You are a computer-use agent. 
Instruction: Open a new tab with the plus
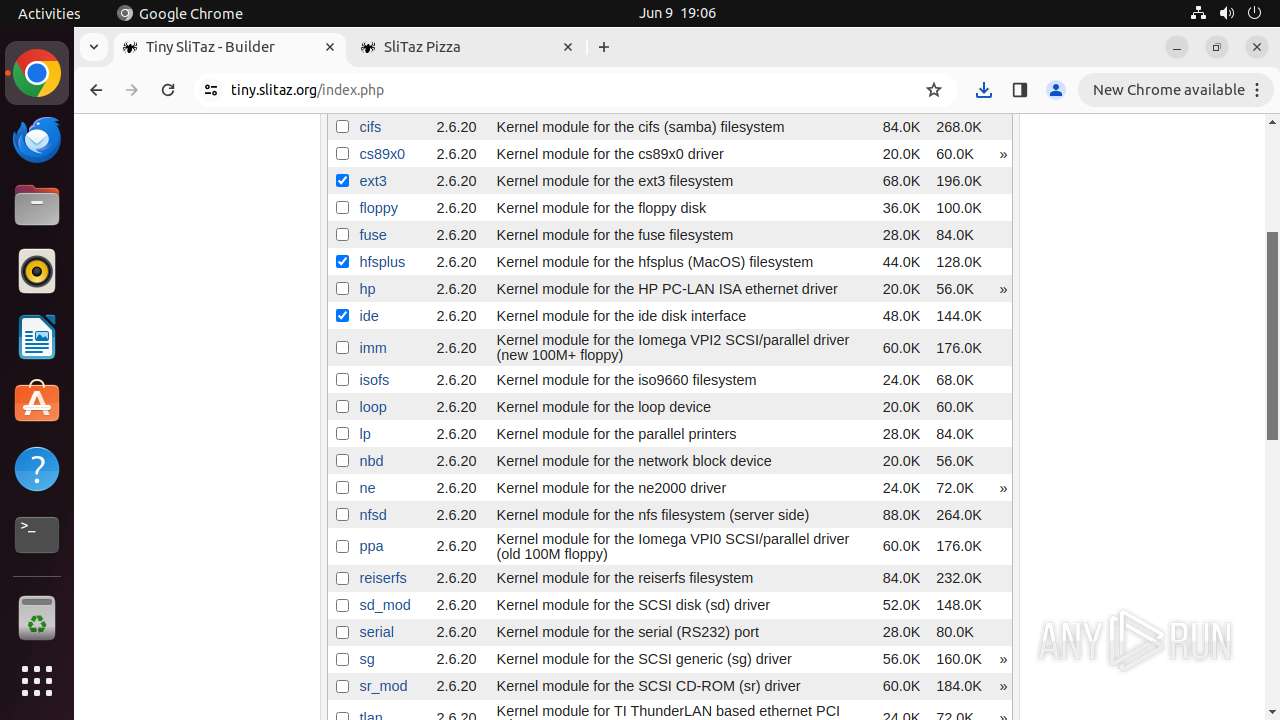tap(604, 47)
